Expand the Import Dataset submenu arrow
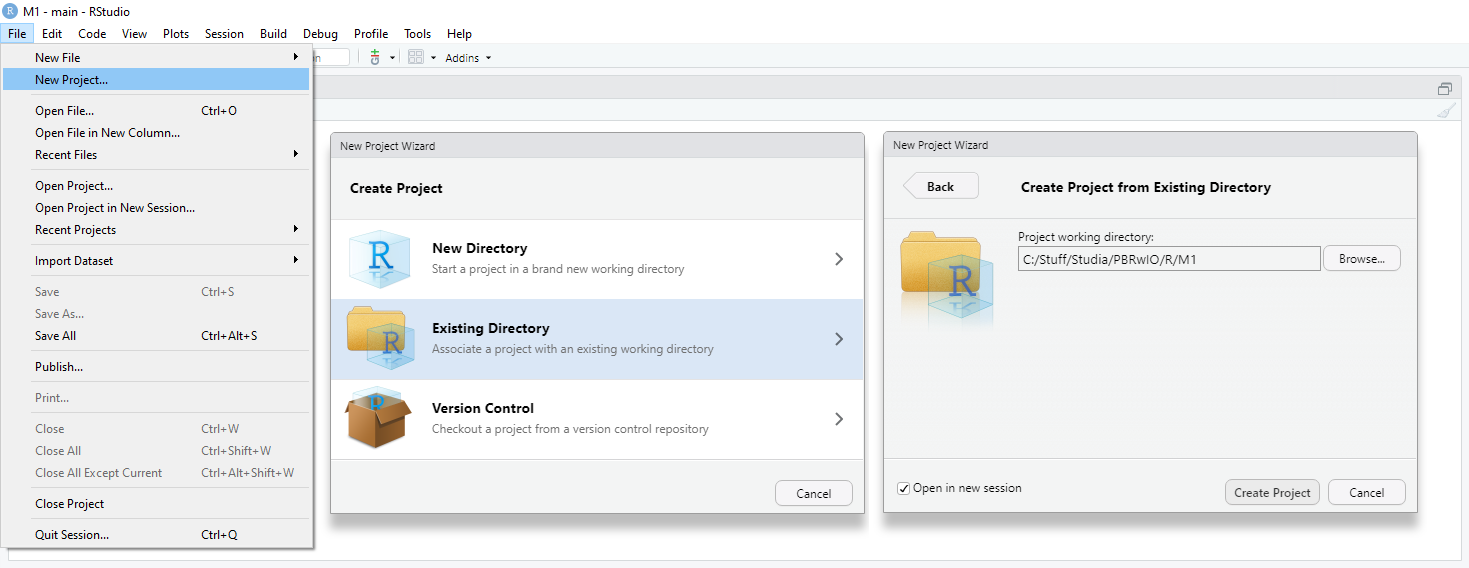This screenshot has width=1469, height=568. pos(295,260)
